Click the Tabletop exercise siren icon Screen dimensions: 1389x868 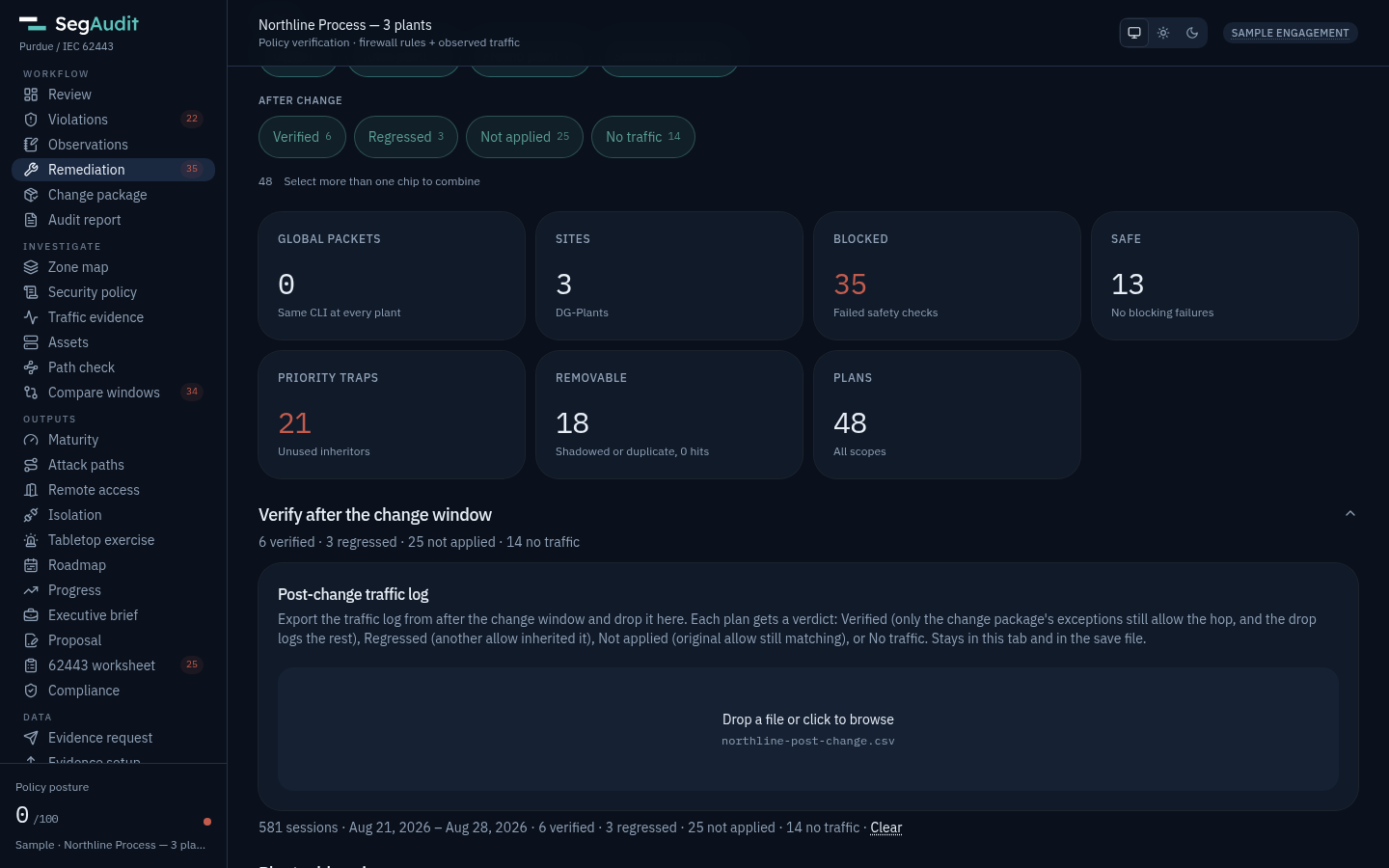31,540
